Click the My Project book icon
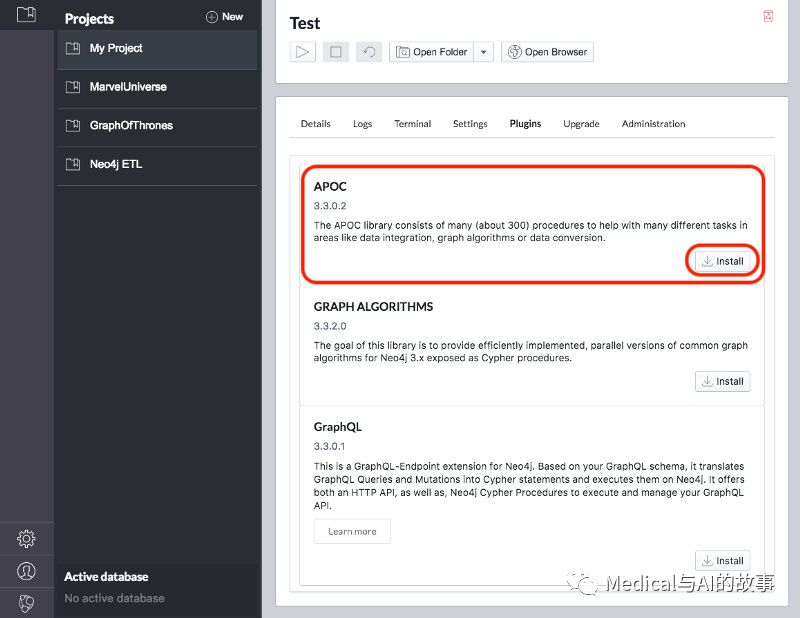800x618 pixels. (73, 48)
